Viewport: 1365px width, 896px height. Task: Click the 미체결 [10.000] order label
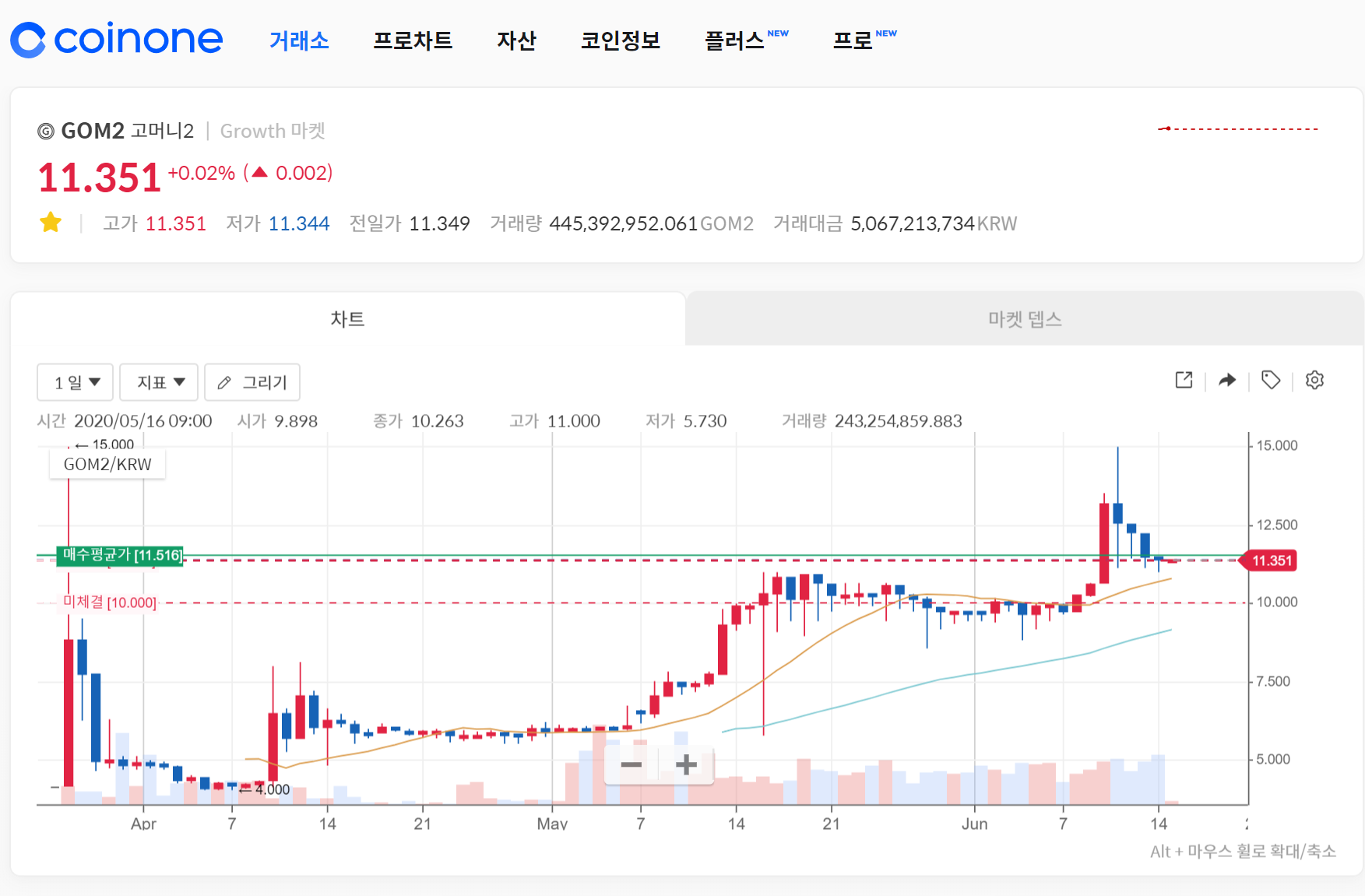pyautogui.click(x=110, y=603)
